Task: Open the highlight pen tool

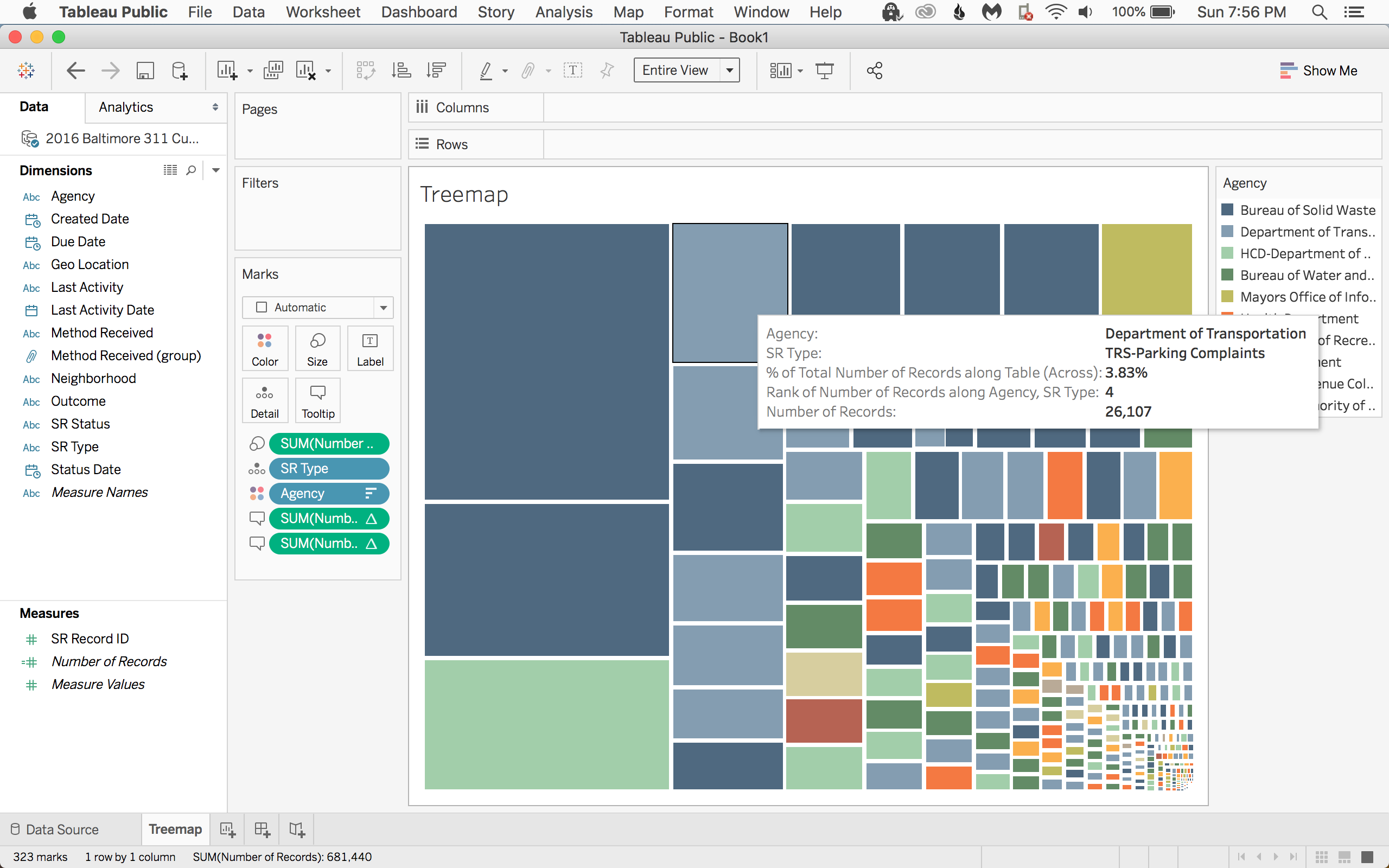Action: coord(486,71)
